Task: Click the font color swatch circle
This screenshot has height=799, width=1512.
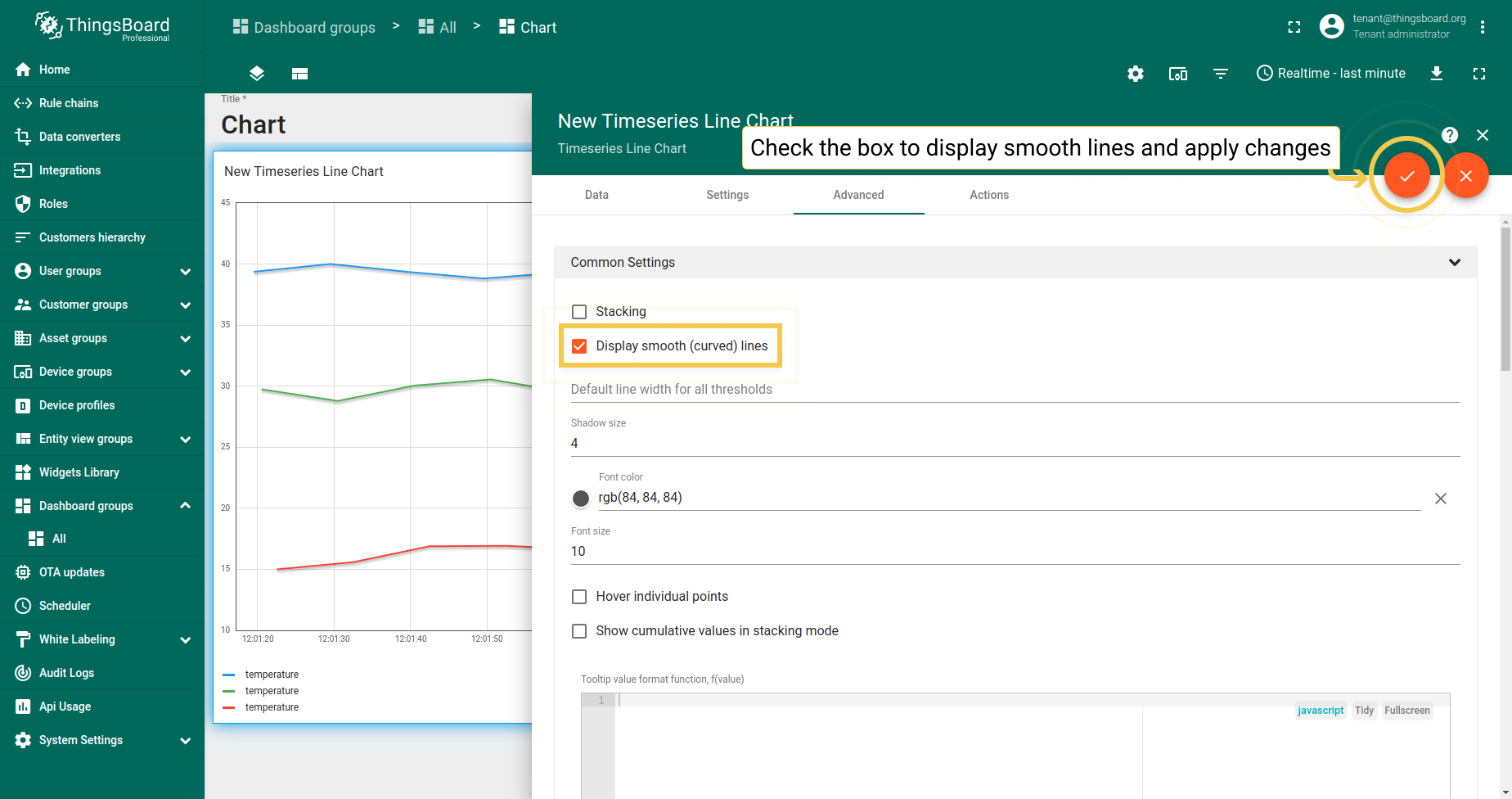Action: 581,499
